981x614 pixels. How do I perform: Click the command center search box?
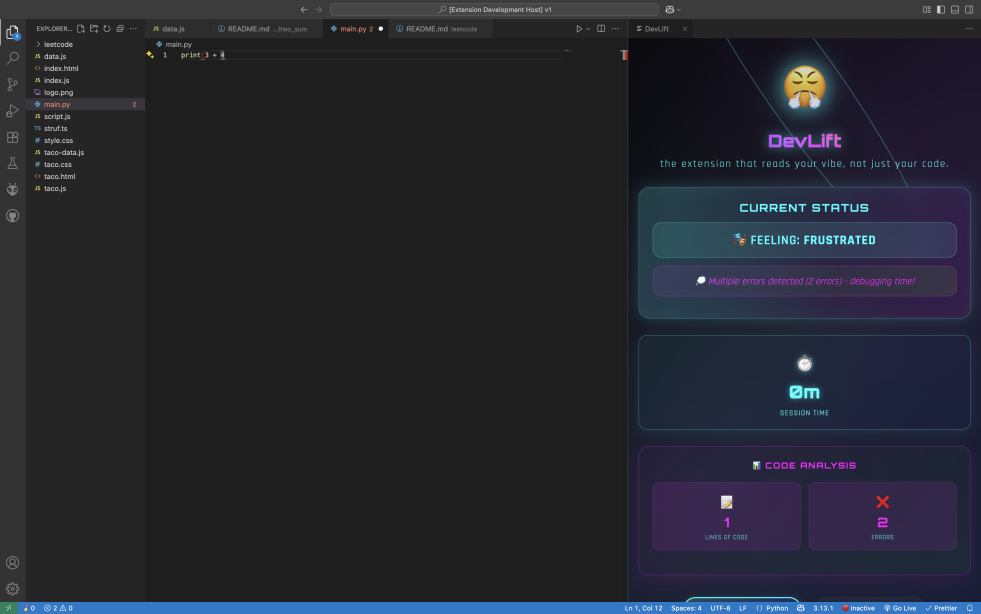(494, 9)
